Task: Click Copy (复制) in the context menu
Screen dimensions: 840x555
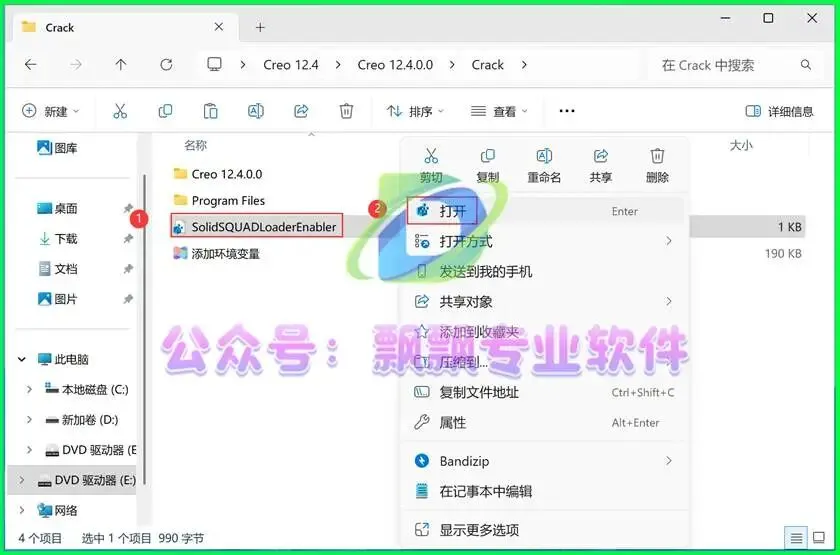Action: coord(488,166)
